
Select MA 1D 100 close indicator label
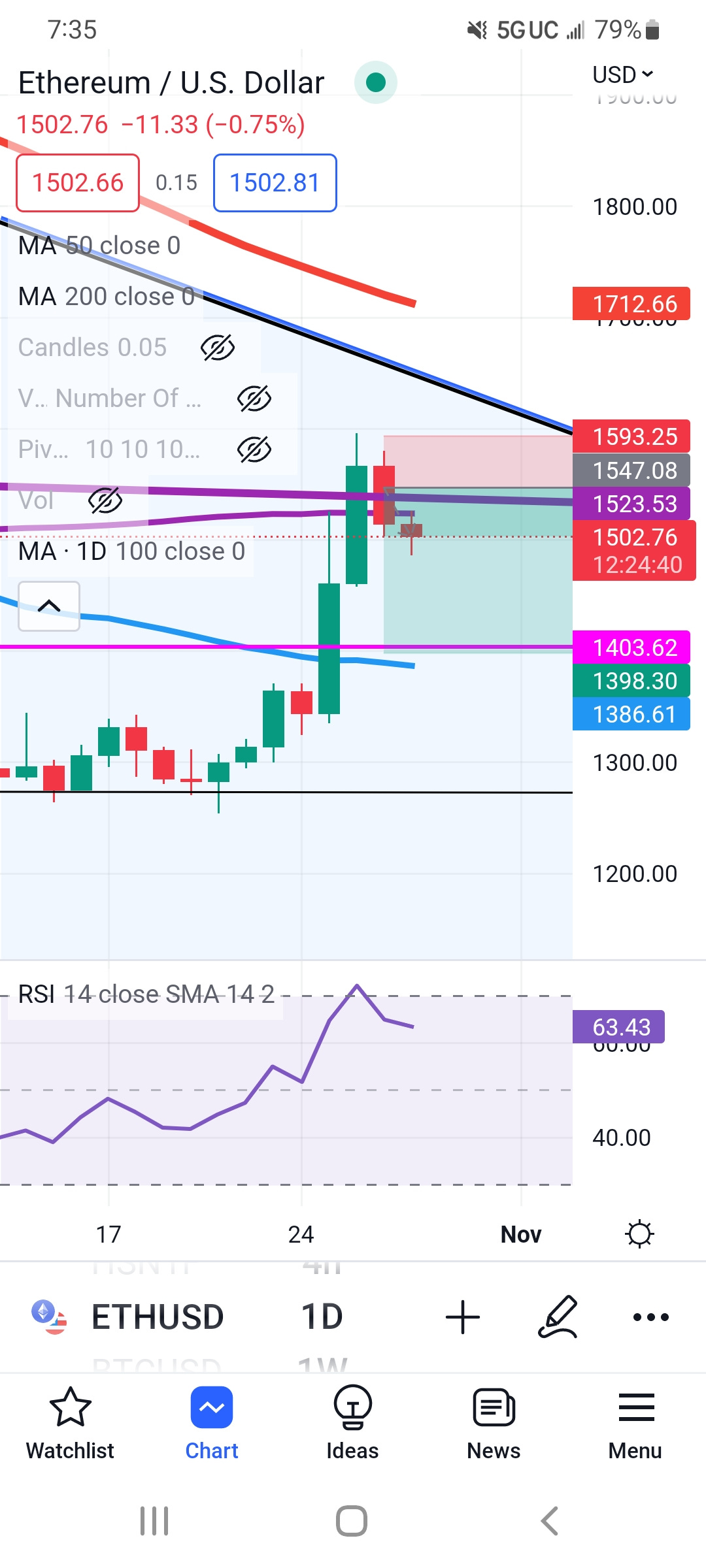click(x=131, y=551)
